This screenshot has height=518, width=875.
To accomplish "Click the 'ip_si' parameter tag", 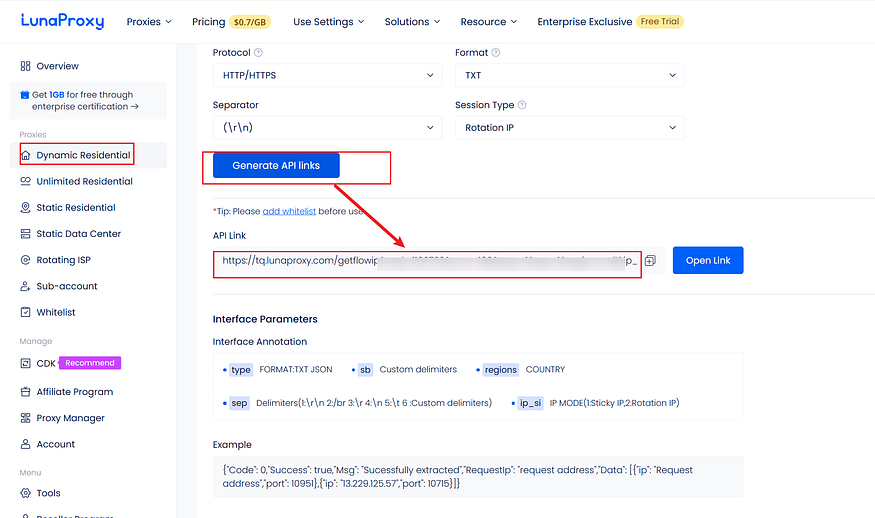I will [530, 403].
